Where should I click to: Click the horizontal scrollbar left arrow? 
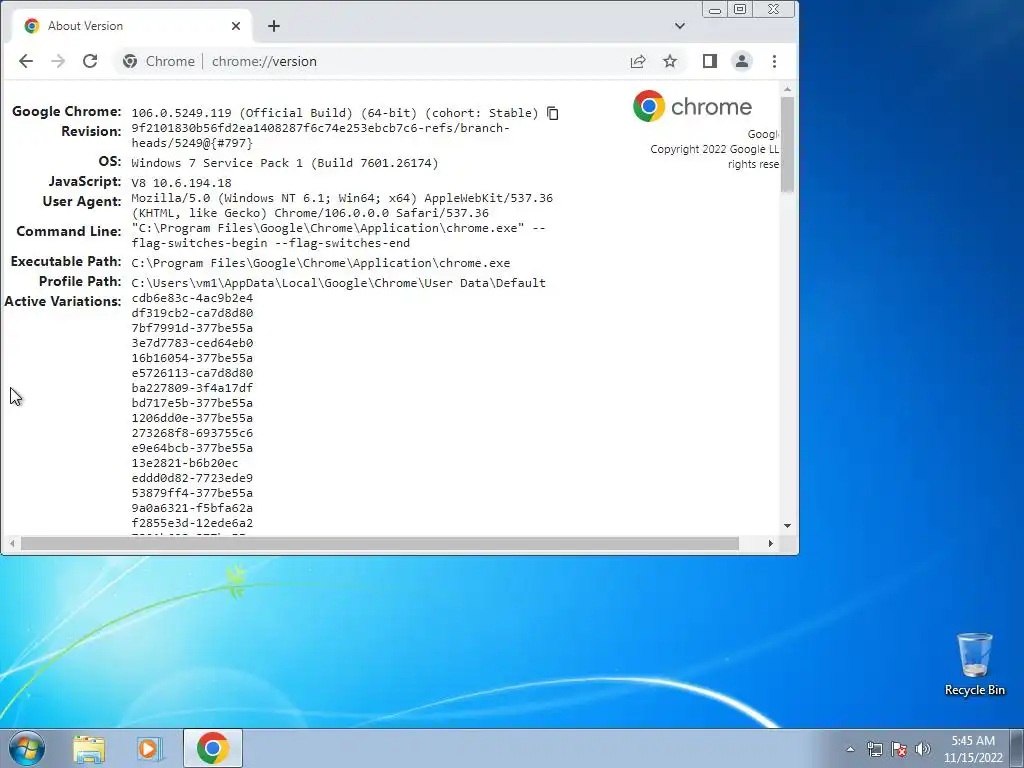pyautogui.click(x=12, y=543)
